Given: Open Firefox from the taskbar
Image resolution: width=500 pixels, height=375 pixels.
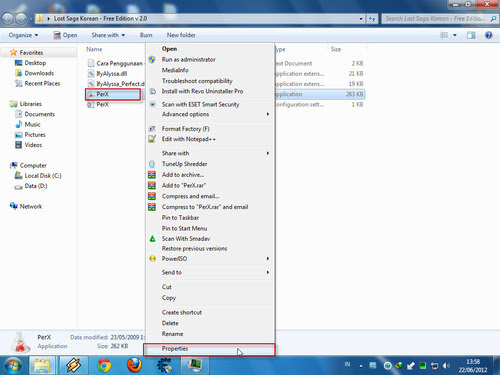Looking at the screenshot, I should tap(134, 365).
